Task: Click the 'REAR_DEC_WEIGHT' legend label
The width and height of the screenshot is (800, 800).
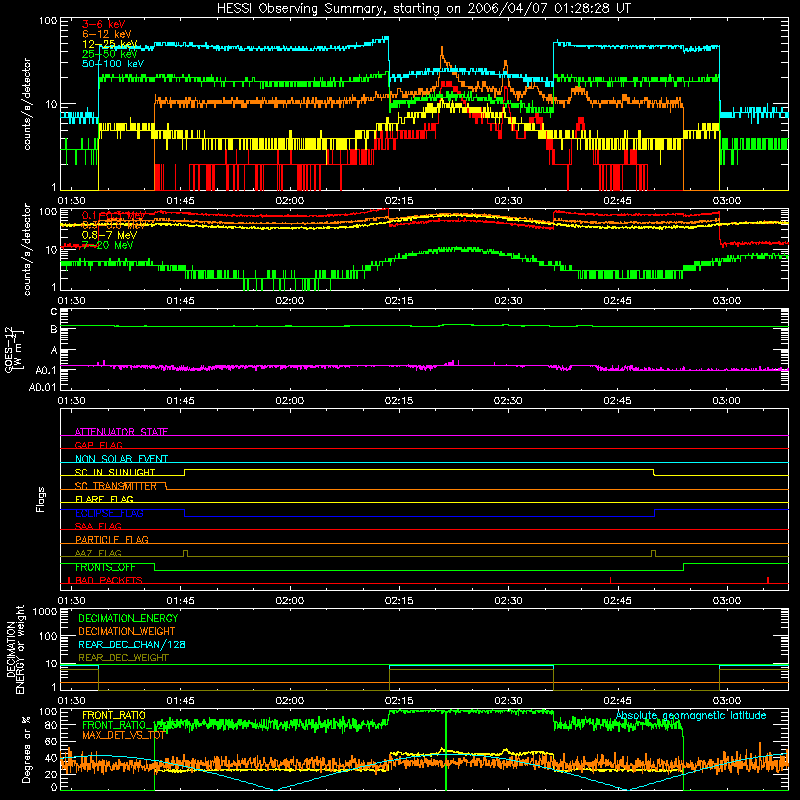Action: point(123,658)
